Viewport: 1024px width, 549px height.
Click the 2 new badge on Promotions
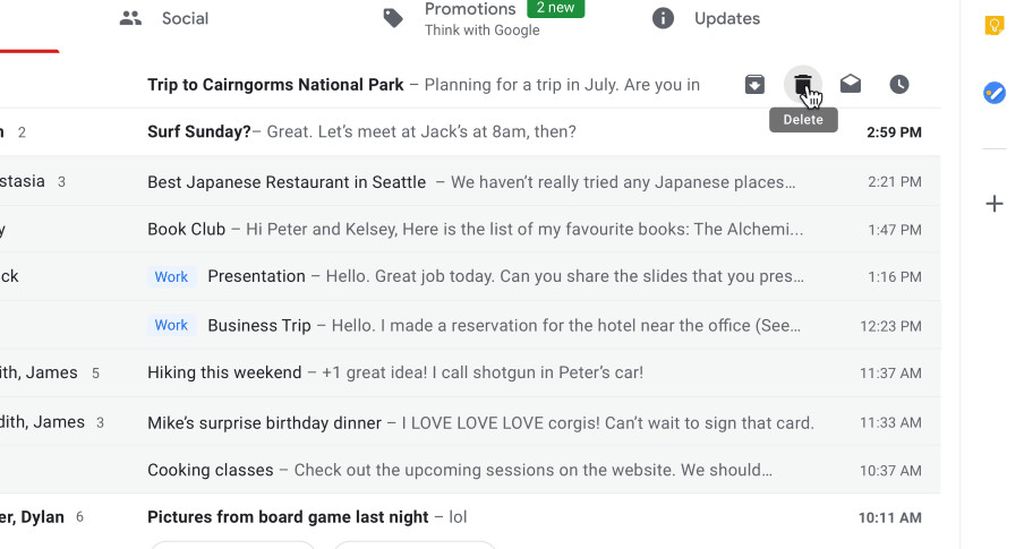555,8
